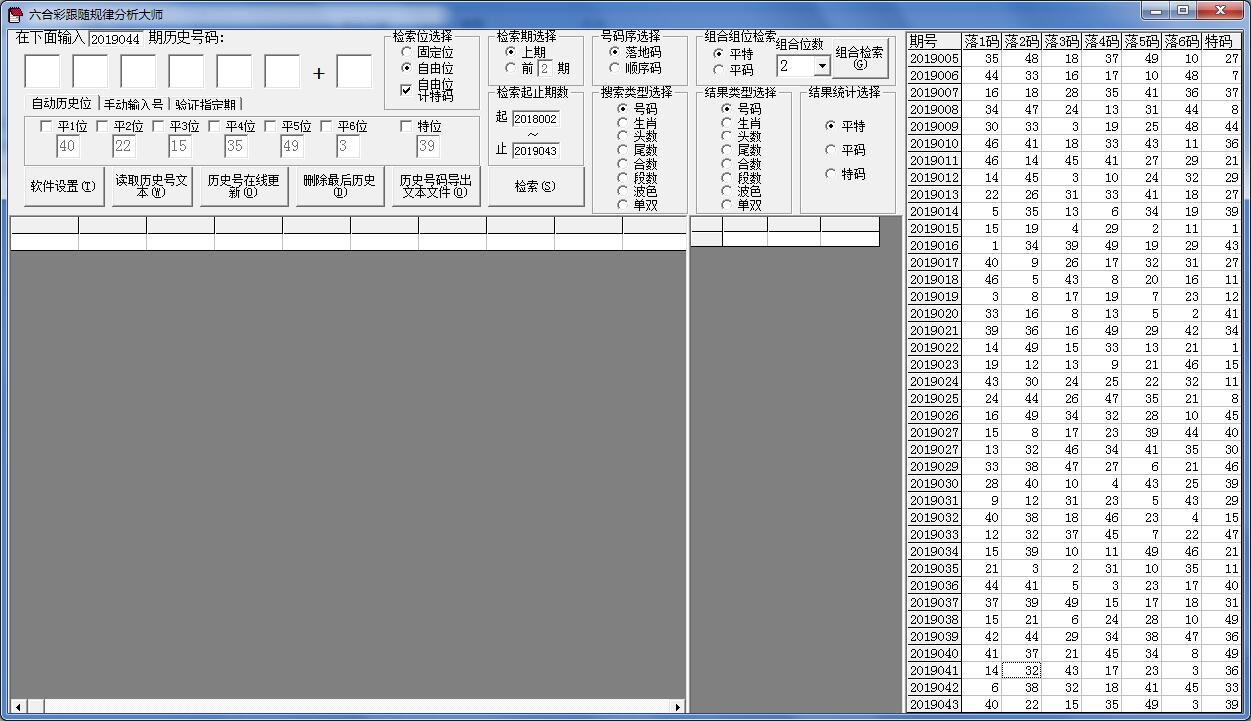
Task: Enable the 平1位 checkbox
Action: [46, 127]
